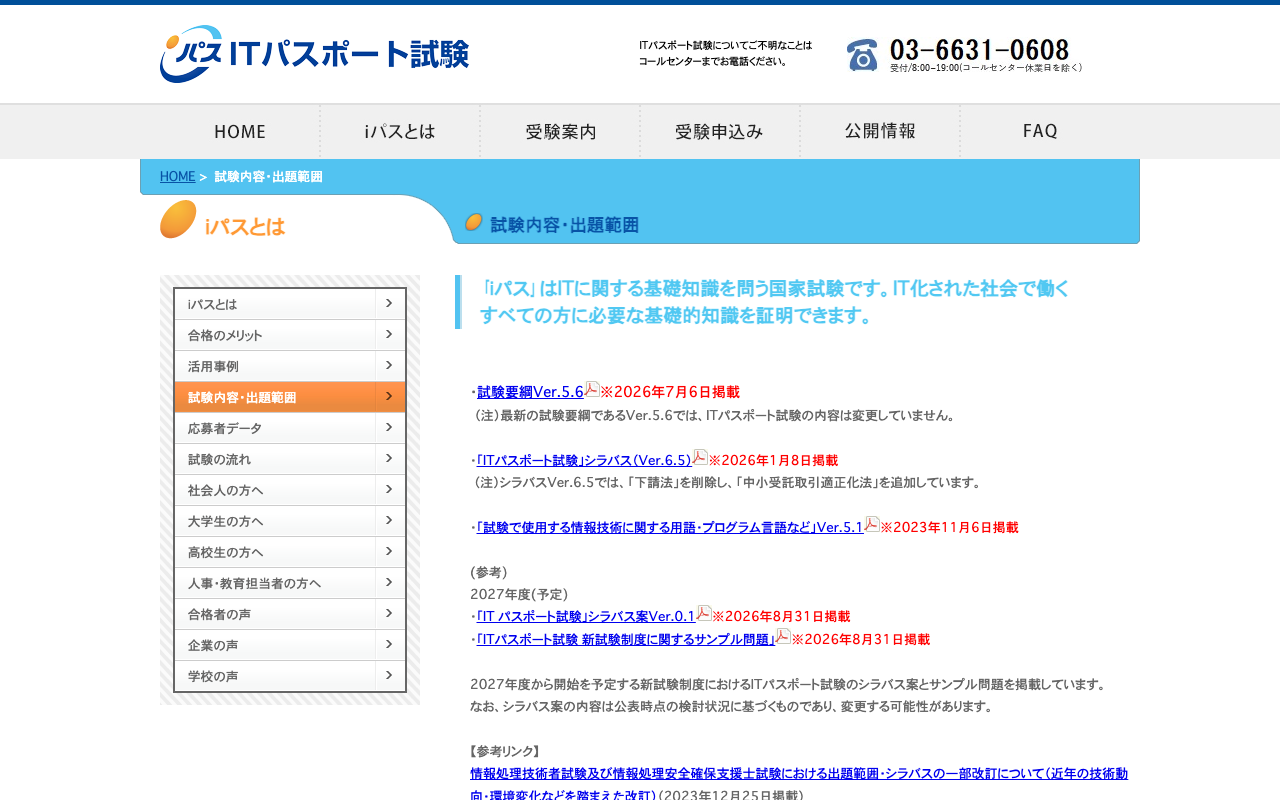Screen dimensions: 1280x800
Task: Click the arrow on the 高校生の方へ row
Action: coord(390,552)
